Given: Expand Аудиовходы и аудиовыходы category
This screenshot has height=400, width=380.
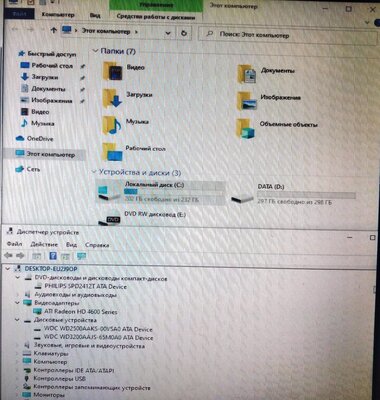Looking at the screenshot, I should (x=18, y=295).
